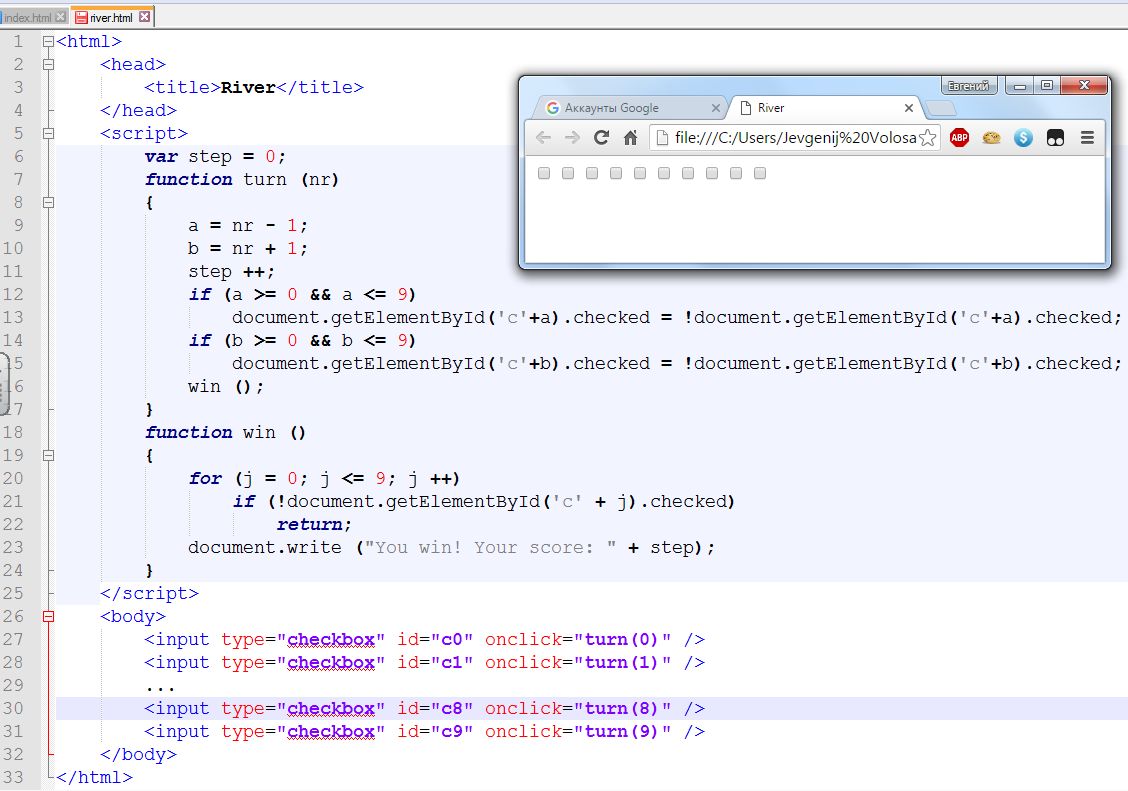Click line number 23 in the margin
Viewport: 1128px width, 791px height.
click(13, 547)
